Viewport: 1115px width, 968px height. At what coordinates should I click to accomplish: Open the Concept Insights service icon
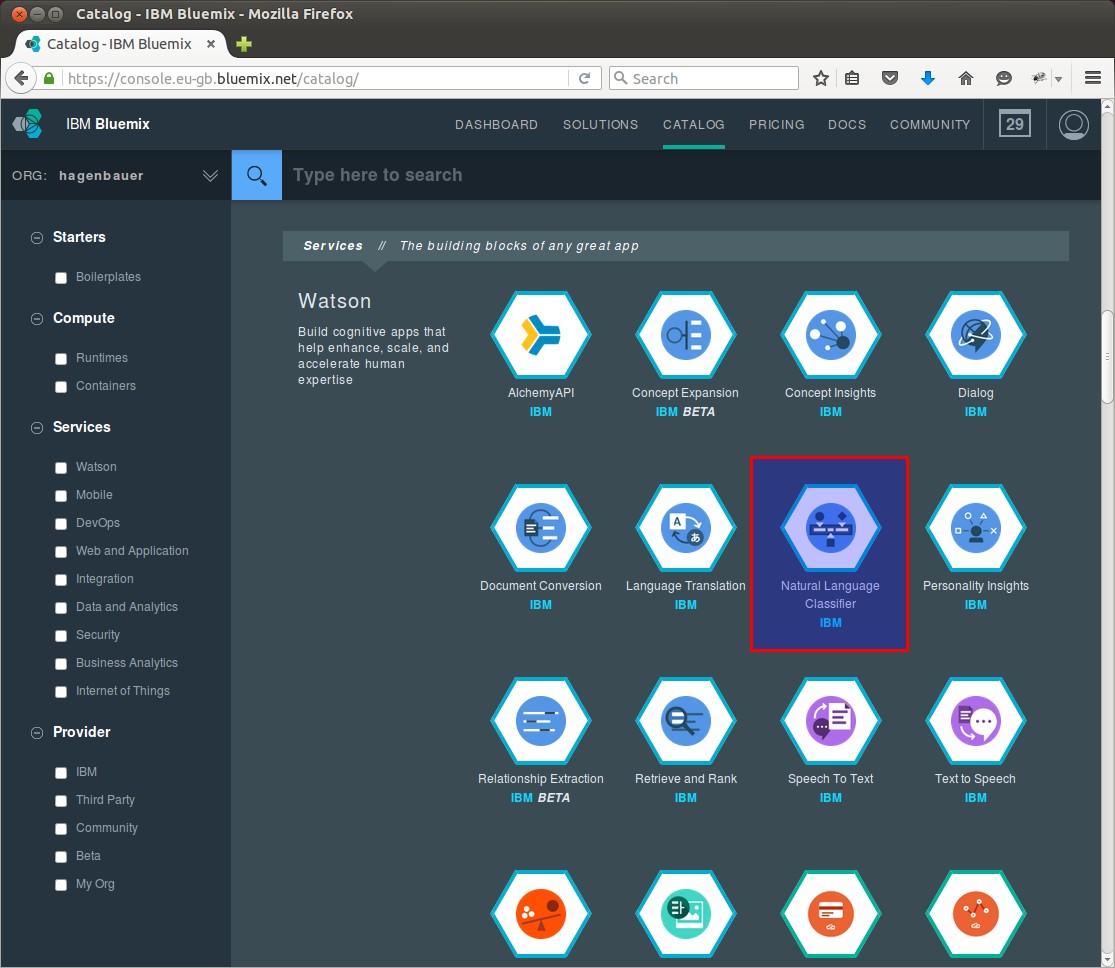[x=831, y=334]
